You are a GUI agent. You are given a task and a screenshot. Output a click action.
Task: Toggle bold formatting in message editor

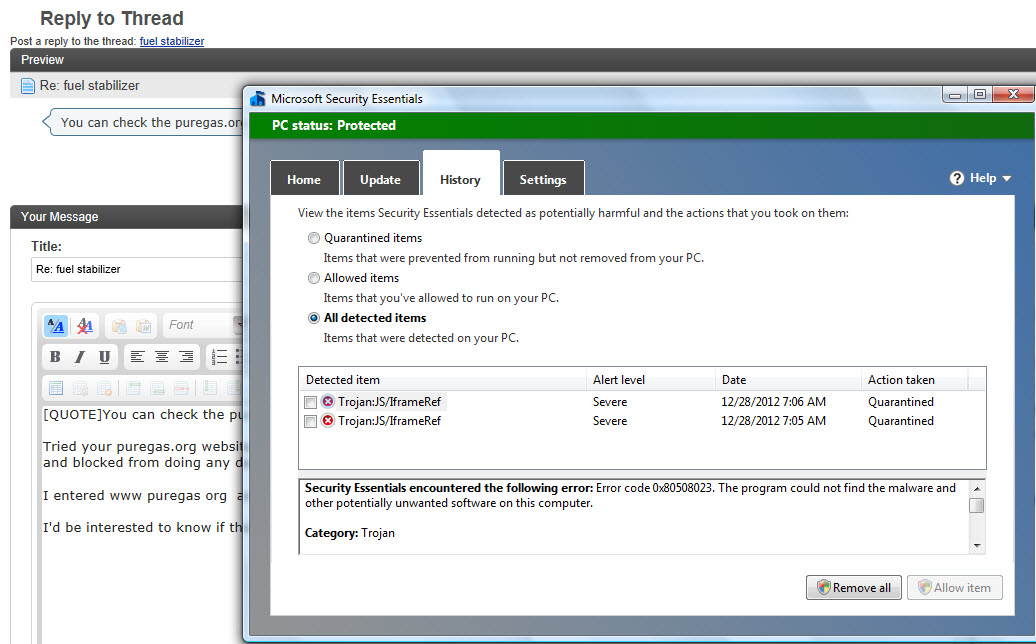click(56, 357)
